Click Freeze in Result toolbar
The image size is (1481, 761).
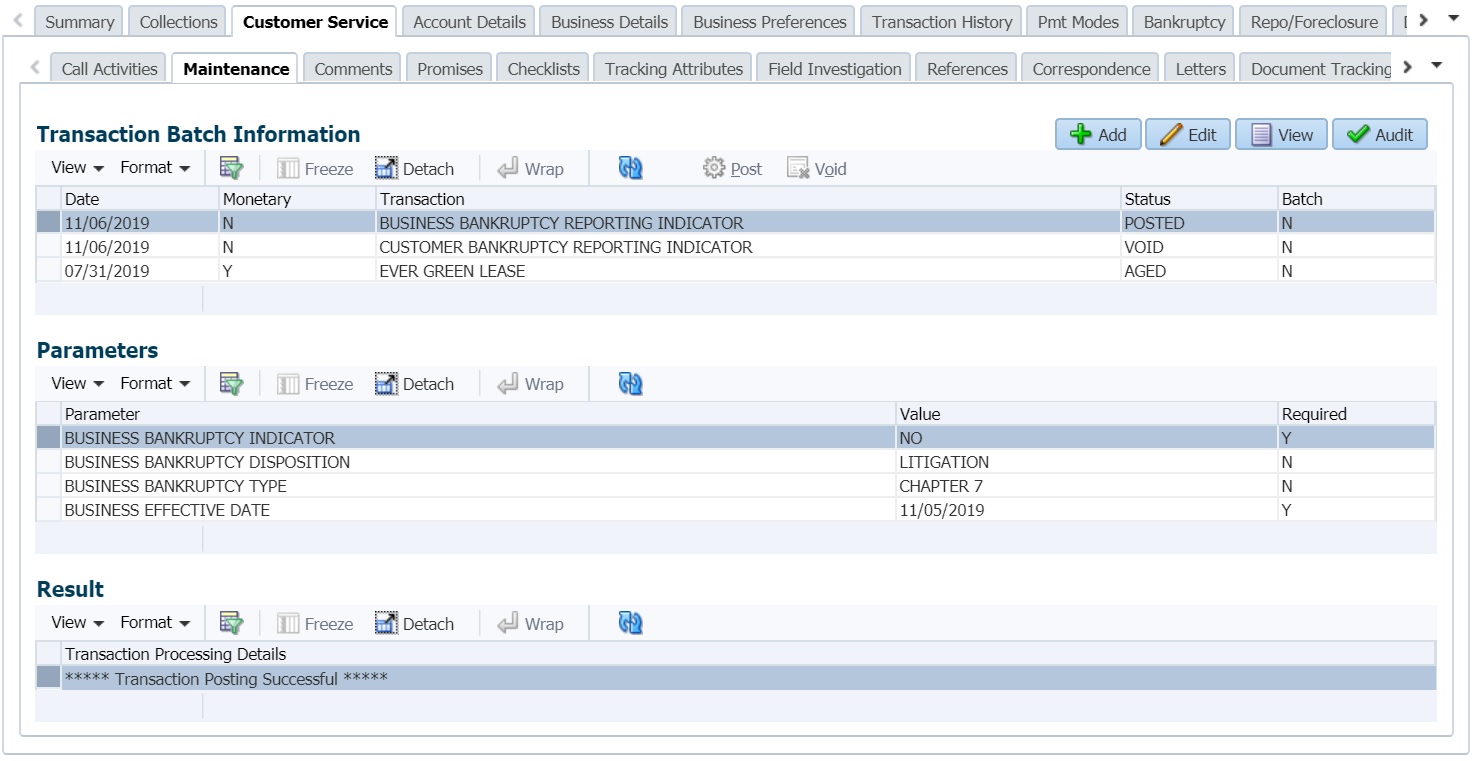pyautogui.click(x=315, y=624)
